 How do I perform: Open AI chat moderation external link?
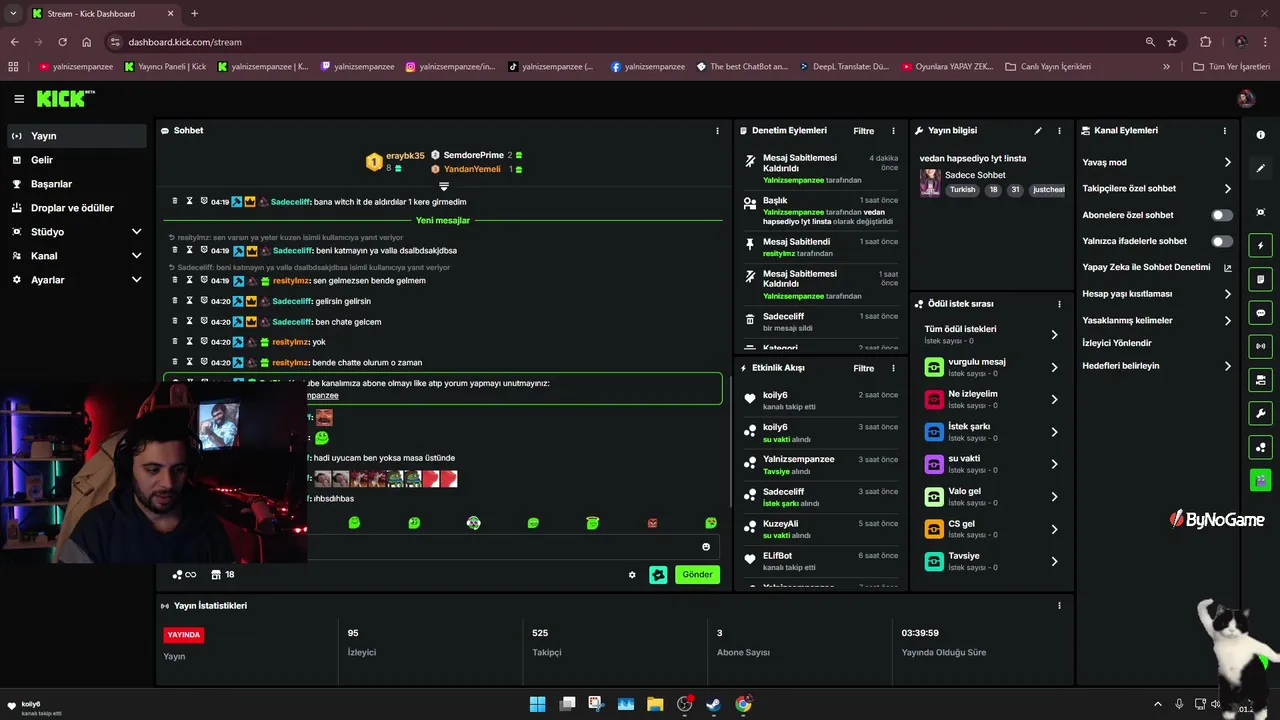pyautogui.click(x=1228, y=268)
